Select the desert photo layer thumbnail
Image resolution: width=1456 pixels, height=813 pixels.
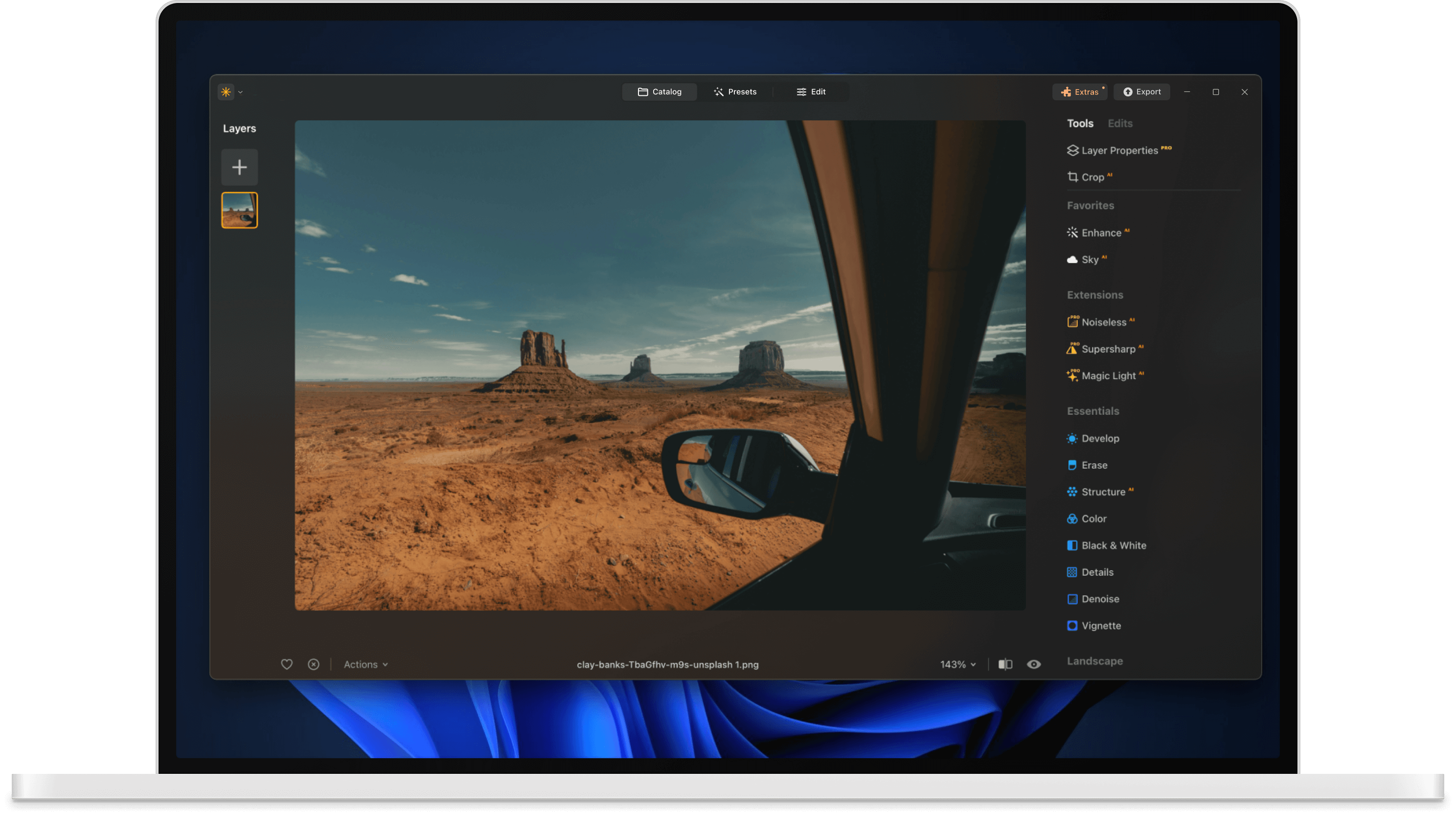point(239,209)
